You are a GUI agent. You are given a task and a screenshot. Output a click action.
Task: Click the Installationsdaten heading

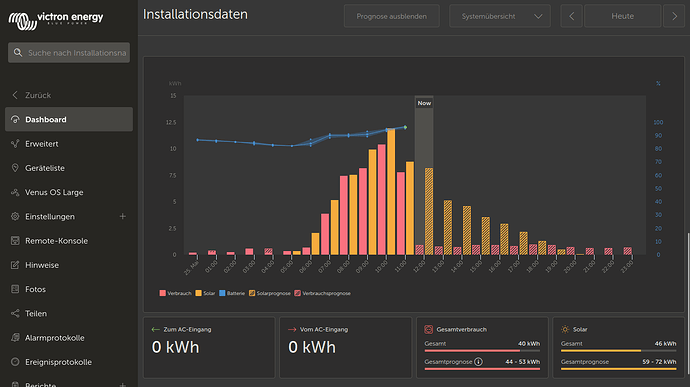point(195,15)
